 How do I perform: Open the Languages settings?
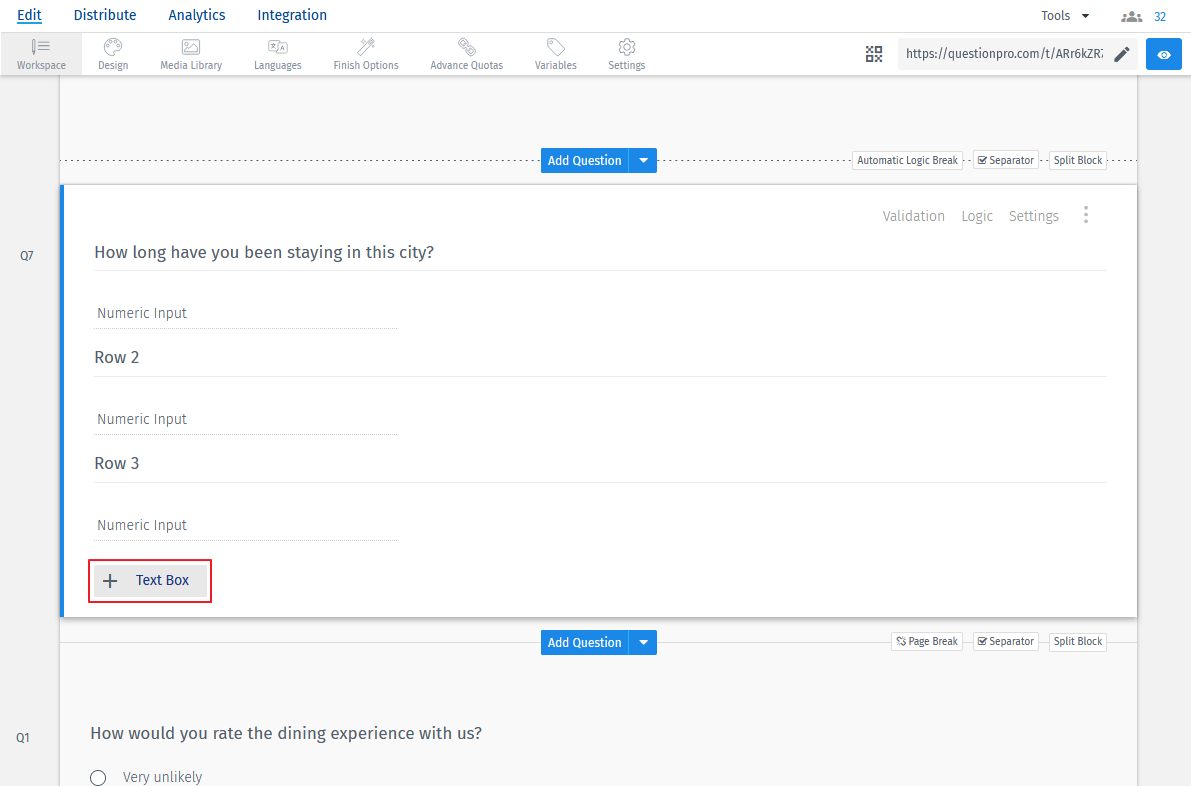pyautogui.click(x=277, y=54)
